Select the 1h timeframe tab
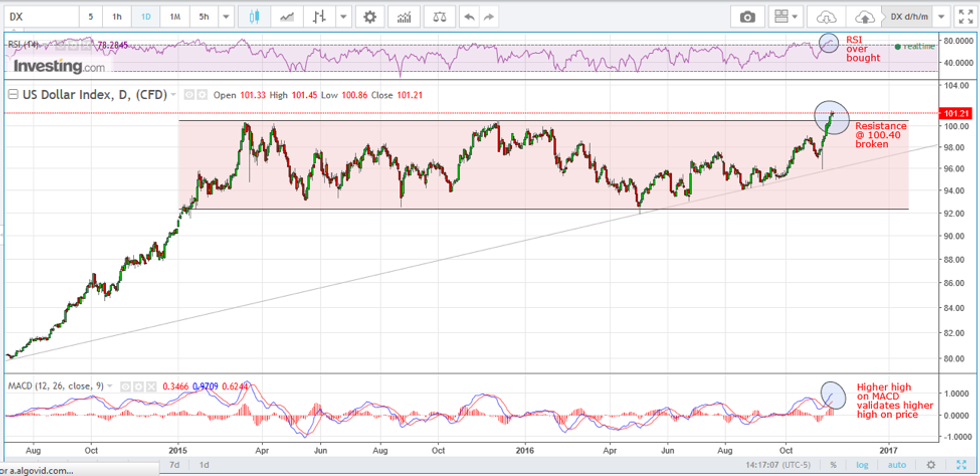The width and height of the screenshot is (980, 476). tap(117, 17)
